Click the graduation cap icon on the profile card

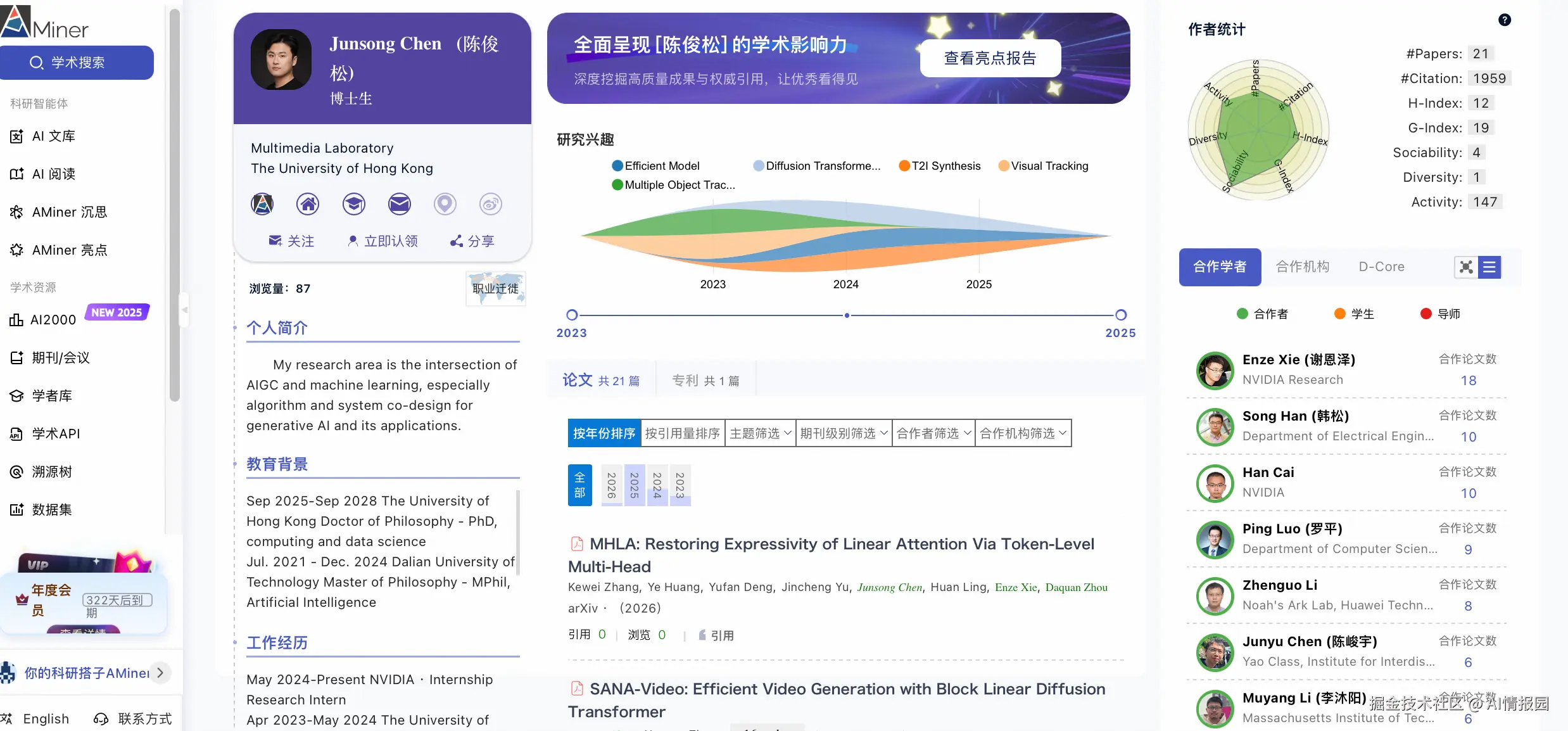[353, 204]
